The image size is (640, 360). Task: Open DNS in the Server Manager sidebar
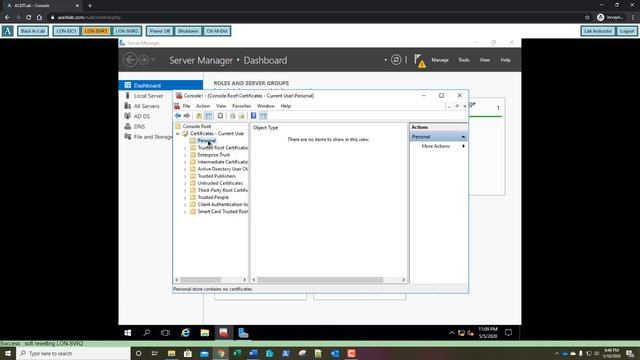pos(139,127)
